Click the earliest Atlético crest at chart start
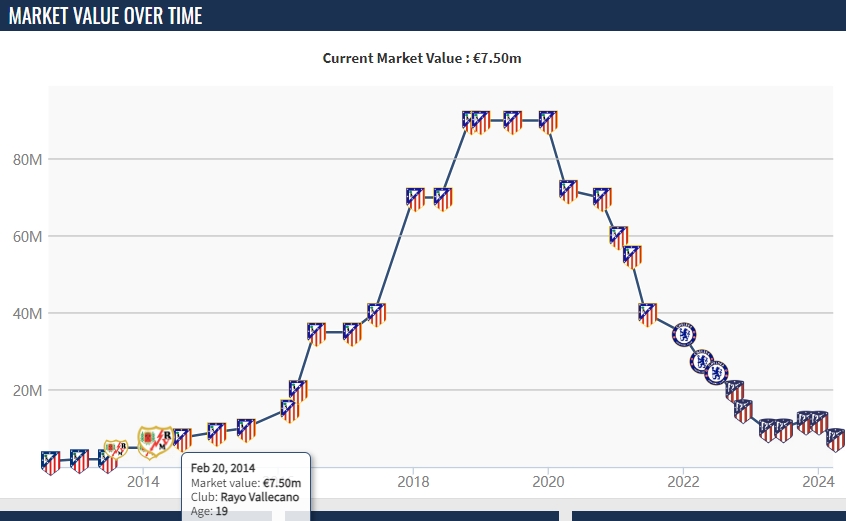Viewport: 846px width, 521px height. (x=51, y=462)
